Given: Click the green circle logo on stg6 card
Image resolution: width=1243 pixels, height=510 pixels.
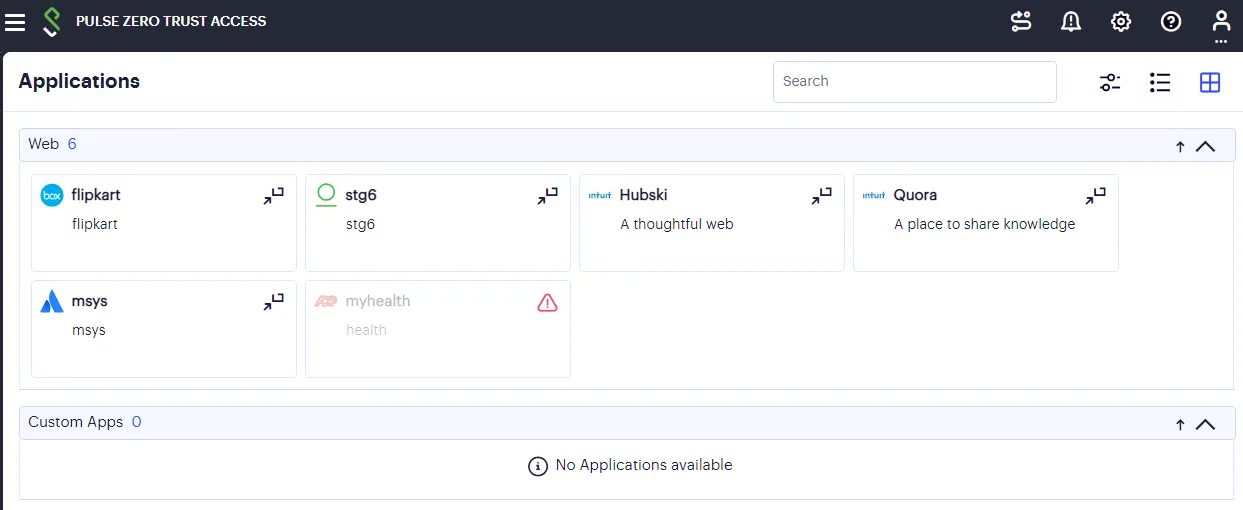Looking at the screenshot, I should click(326, 195).
